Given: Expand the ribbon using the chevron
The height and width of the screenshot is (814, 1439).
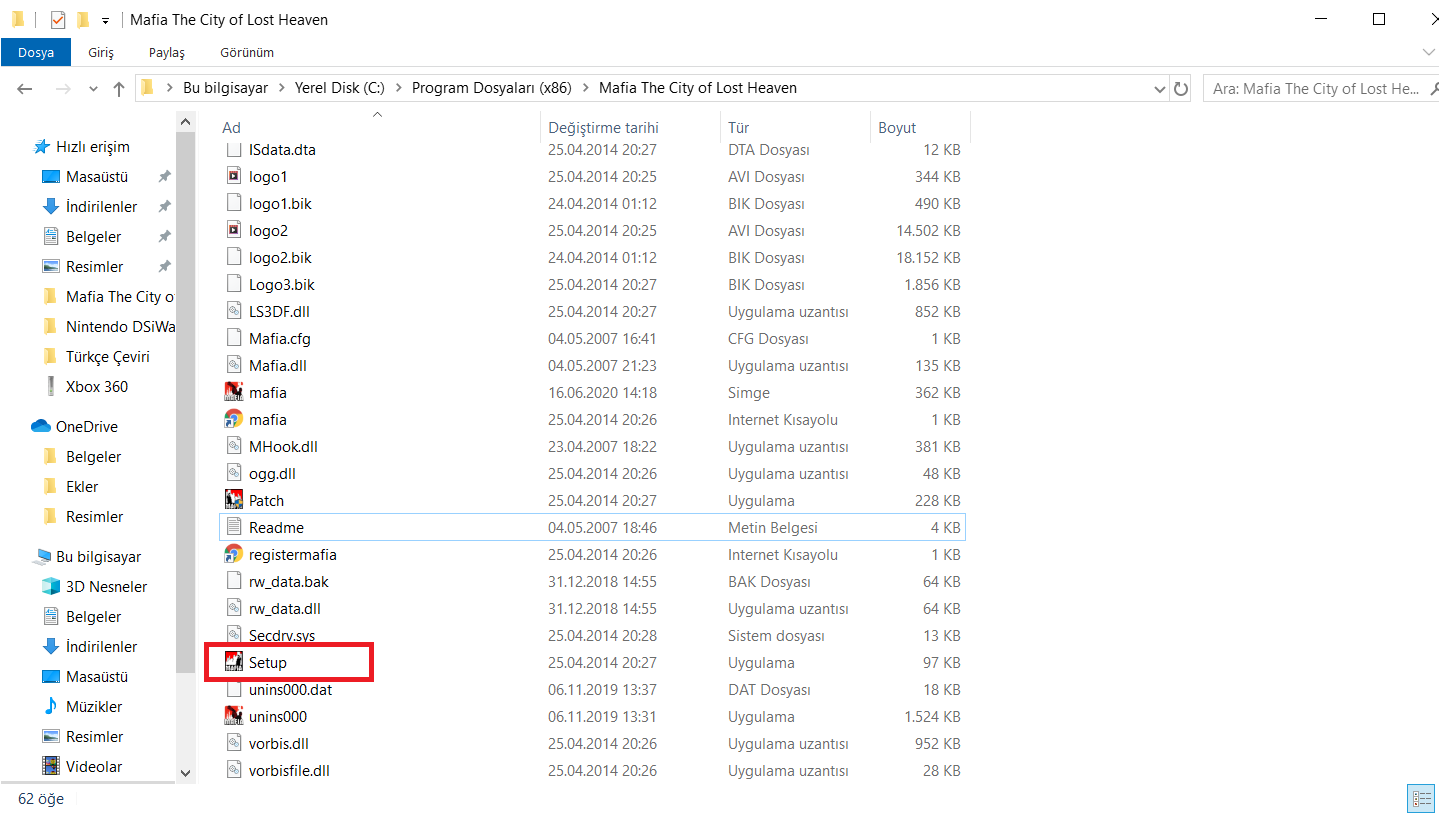Looking at the screenshot, I should click(1427, 52).
